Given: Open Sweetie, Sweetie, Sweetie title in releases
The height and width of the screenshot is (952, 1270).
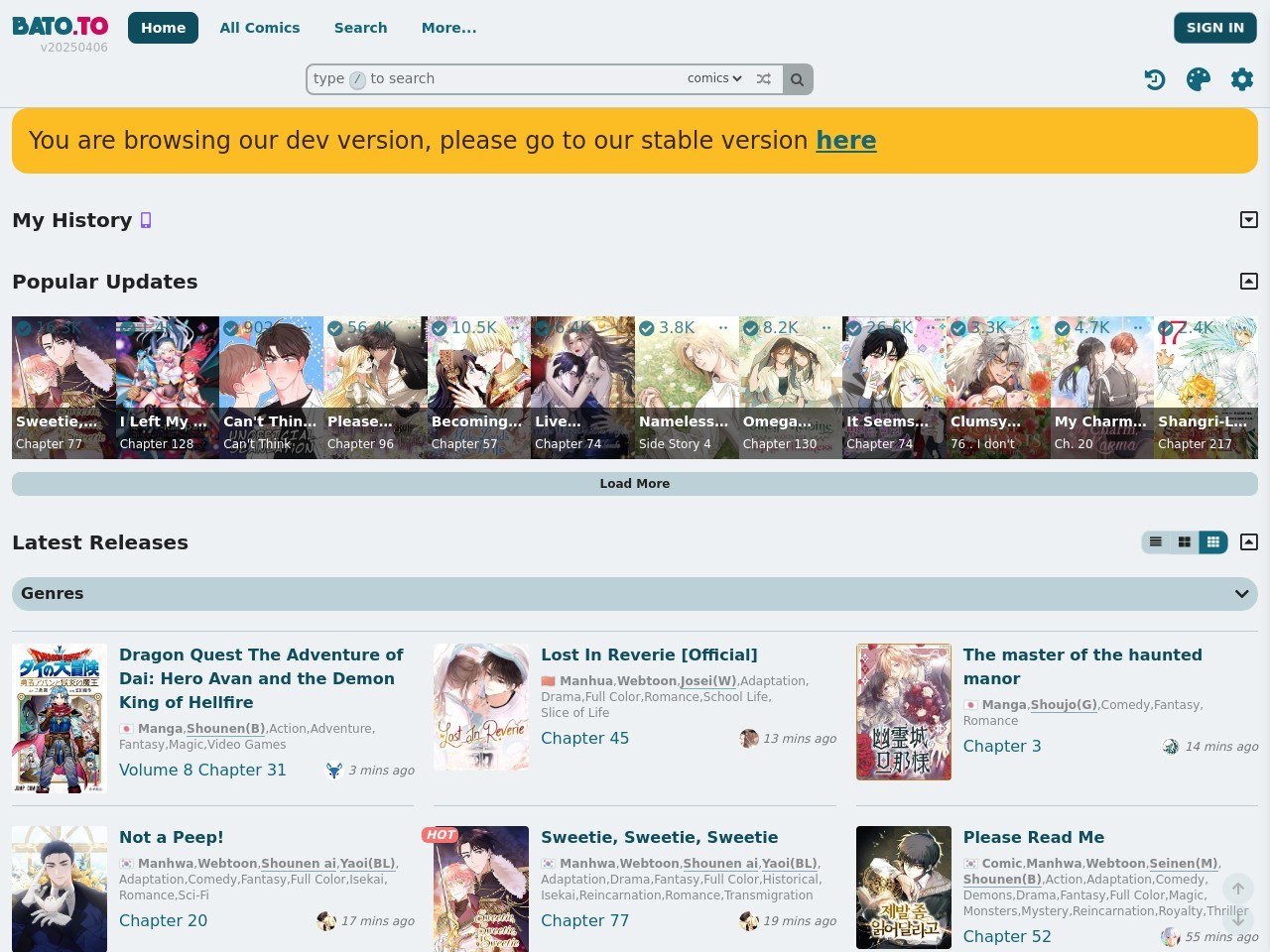Looking at the screenshot, I should pos(659,837).
